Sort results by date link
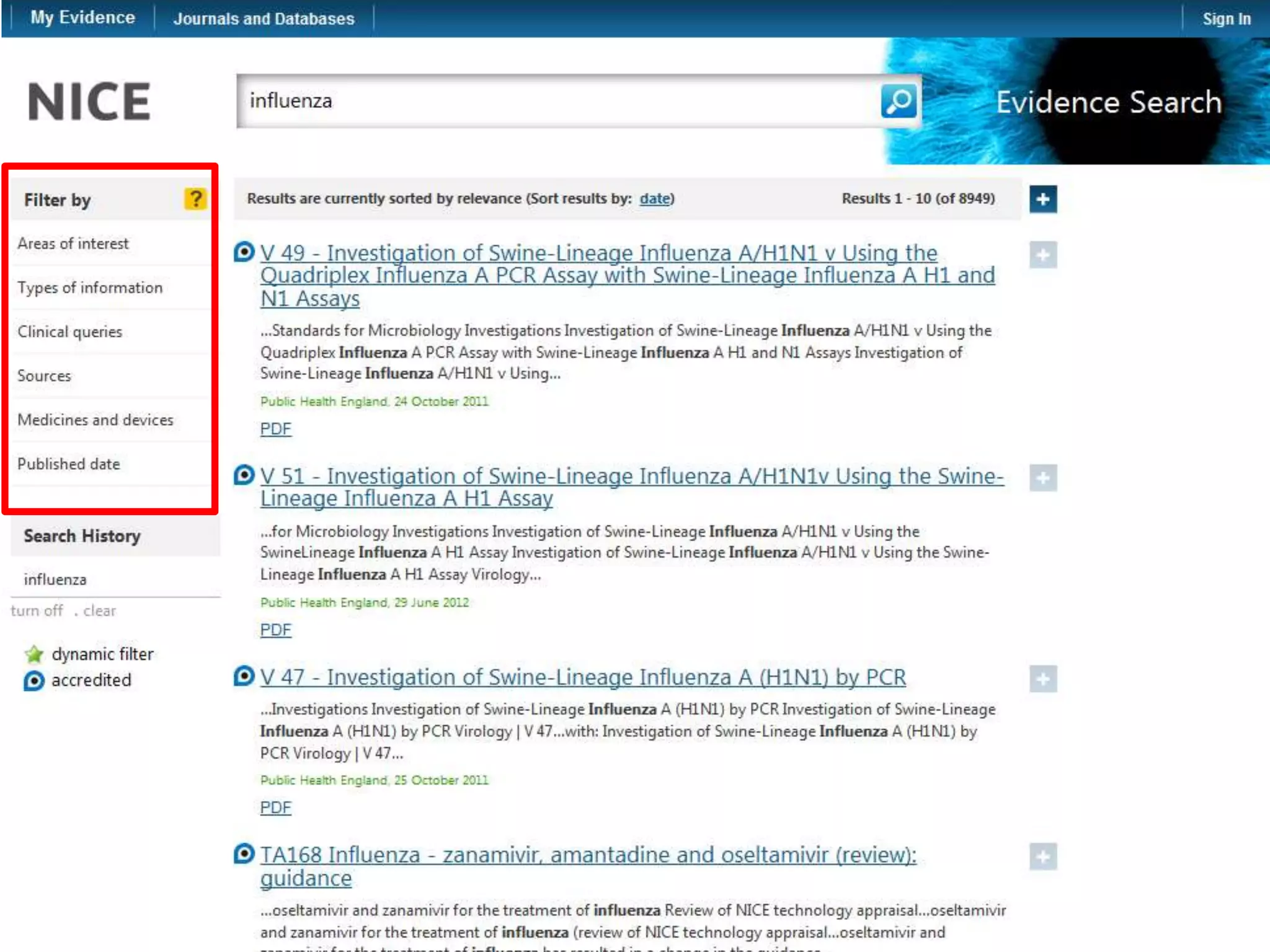The width and height of the screenshot is (1270, 952). pos(655,198)
